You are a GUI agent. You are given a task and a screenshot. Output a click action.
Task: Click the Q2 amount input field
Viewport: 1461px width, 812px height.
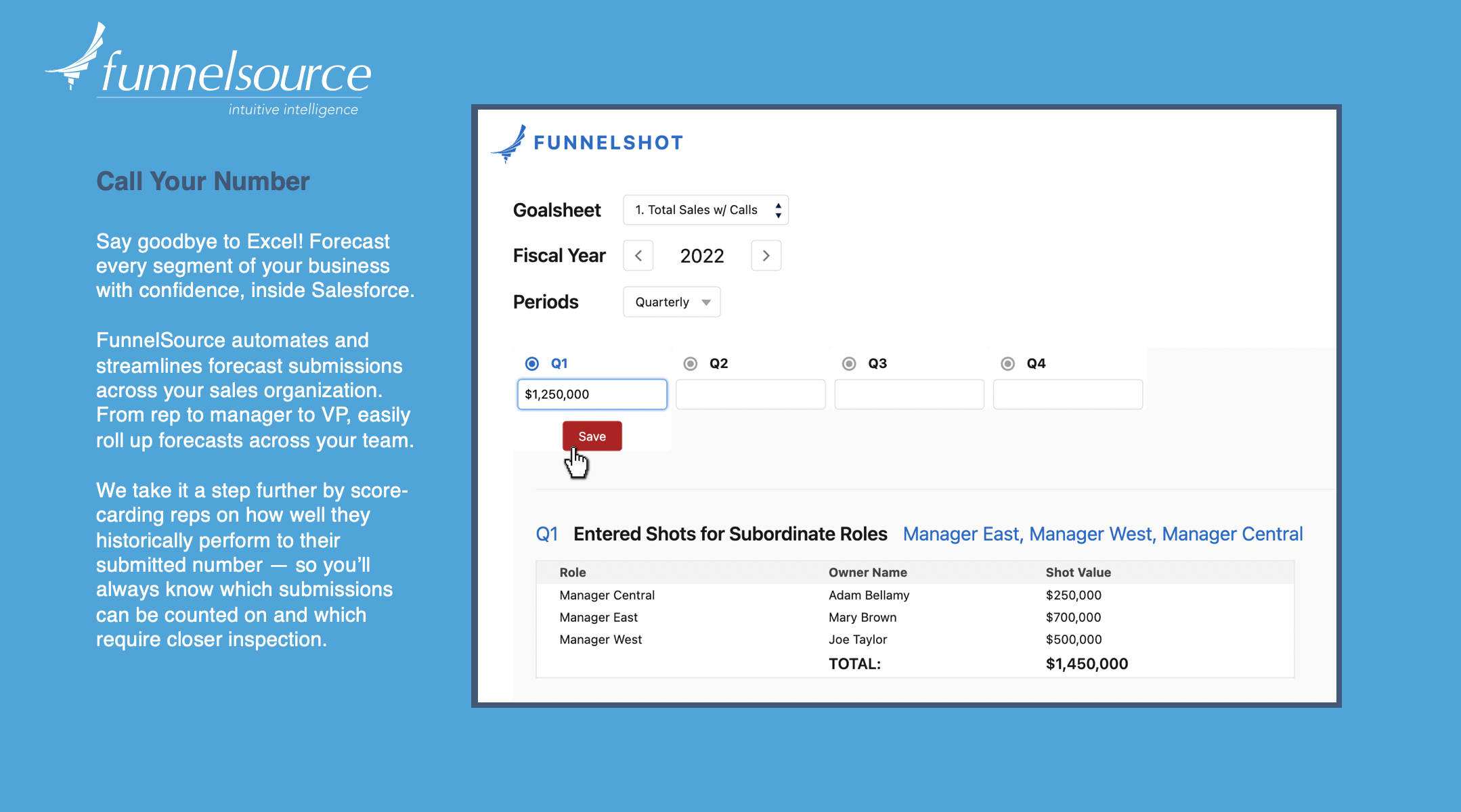tap(751, 394)
